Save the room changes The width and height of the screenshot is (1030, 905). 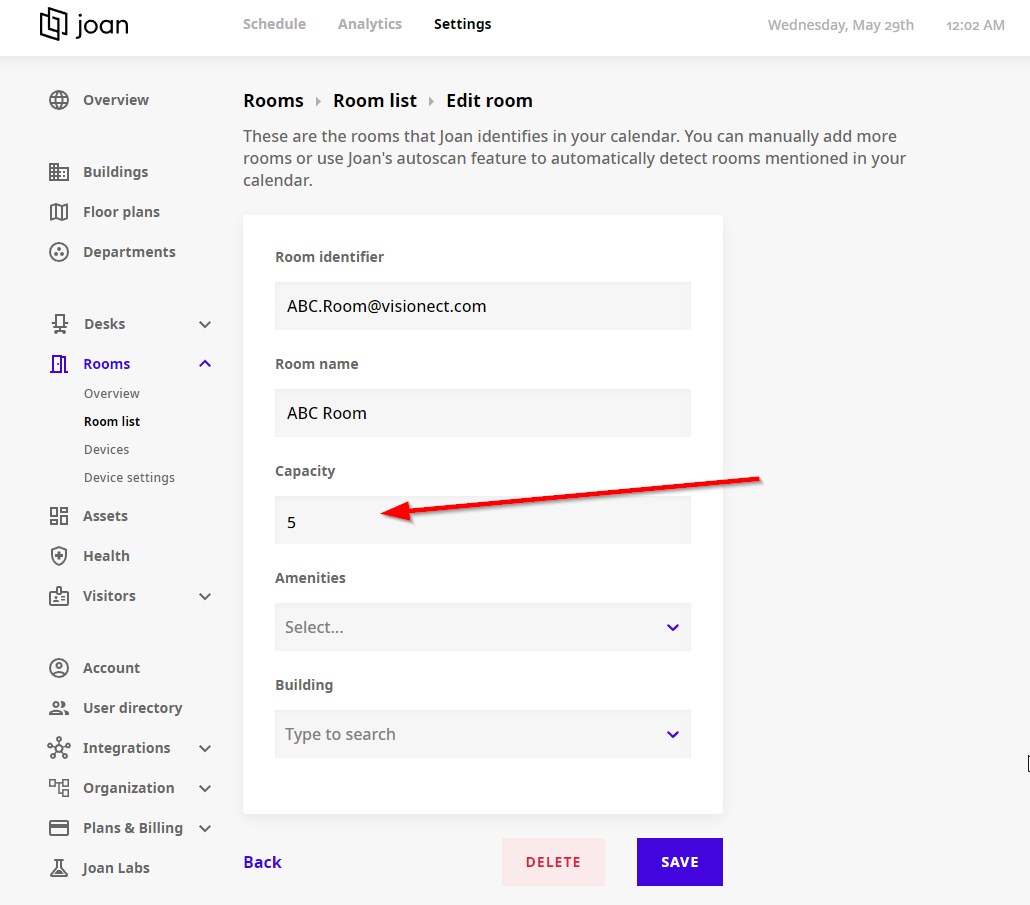680,862
